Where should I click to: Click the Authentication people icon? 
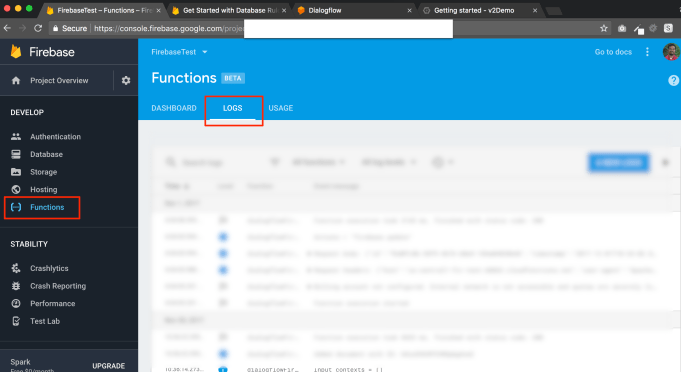coord(16,136)
